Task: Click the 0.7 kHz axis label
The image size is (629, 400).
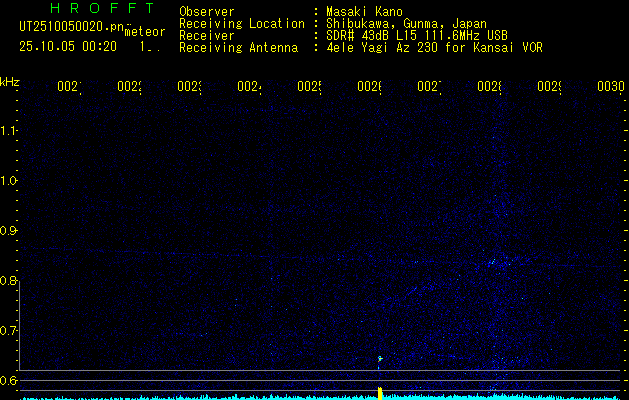Action: click(8, 330)
